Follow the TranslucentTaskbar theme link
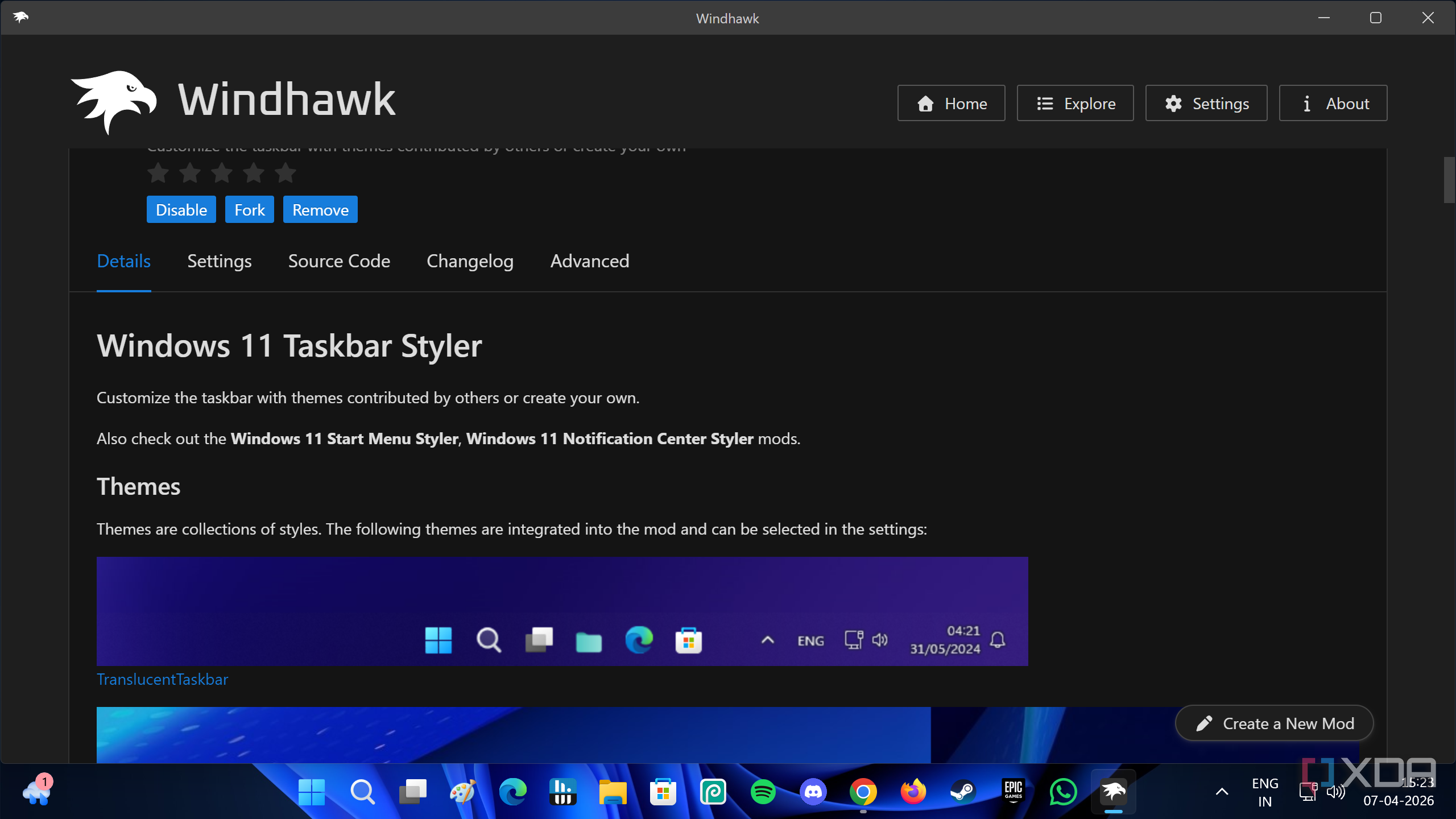Image resolution: width=1456 pixels, height=819 pixels. [162, 679]
